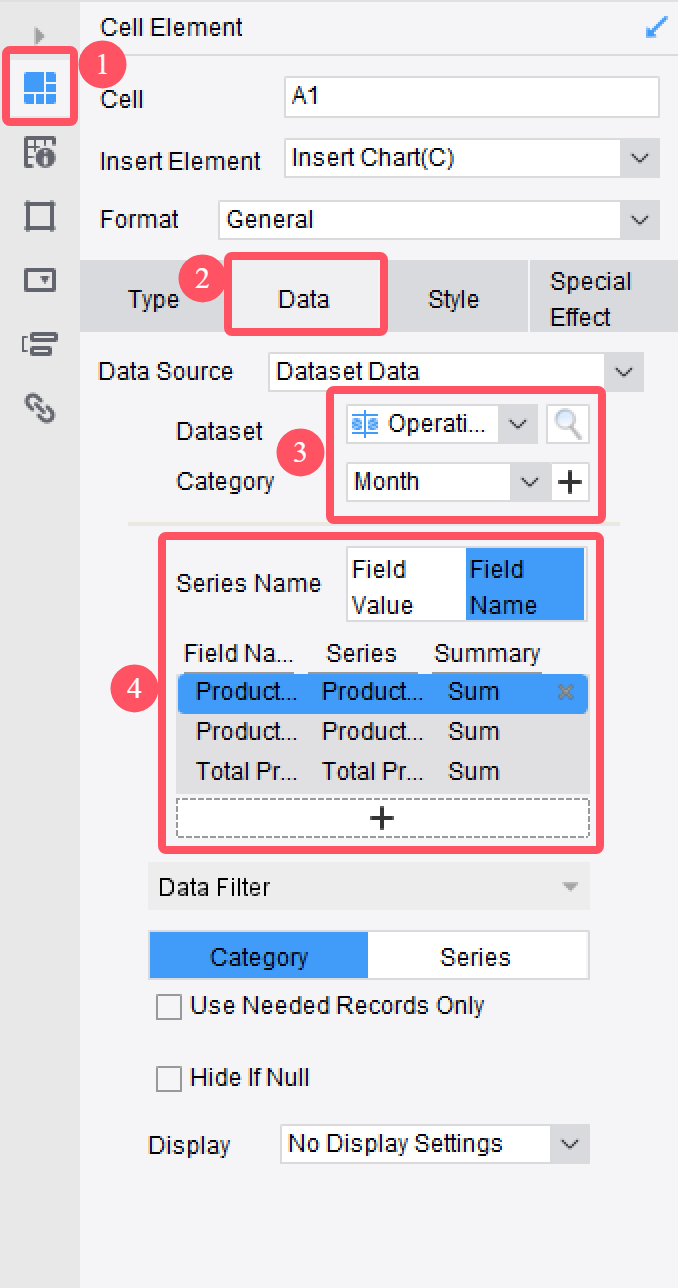Open the Cell Attributes sidebar icon

40,152
